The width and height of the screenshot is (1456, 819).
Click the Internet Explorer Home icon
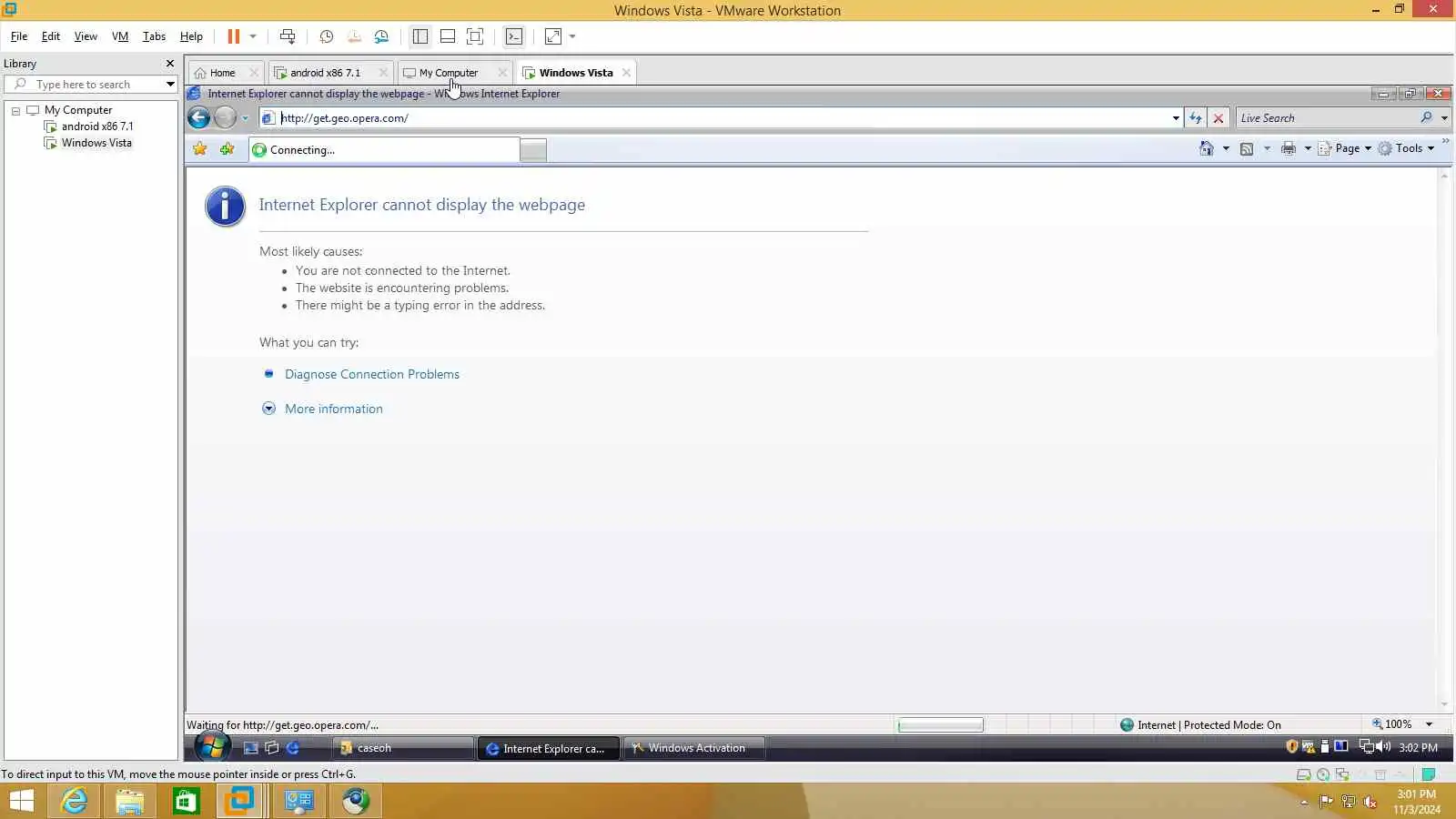tap(1207, 148)
